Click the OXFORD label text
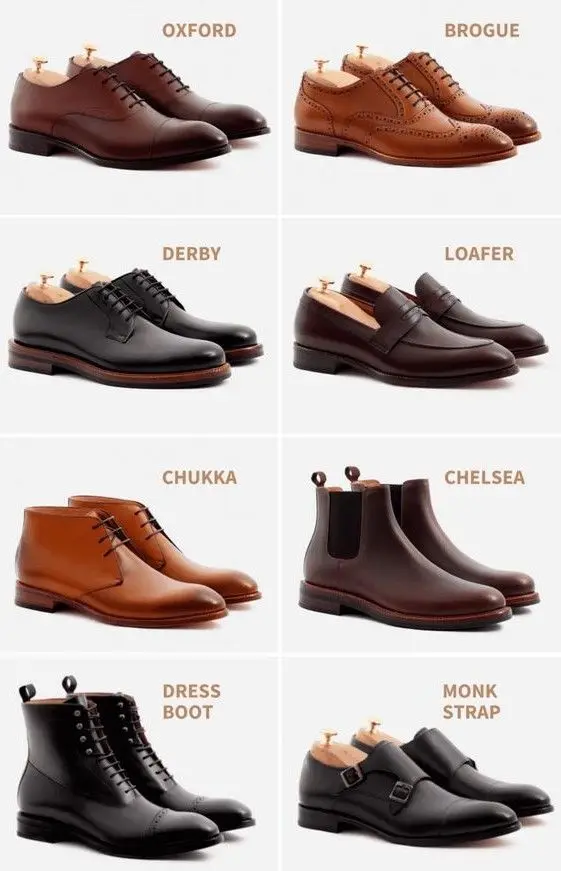Image resolution: width=561 pixels, height=871 pixels. point(199,30)
